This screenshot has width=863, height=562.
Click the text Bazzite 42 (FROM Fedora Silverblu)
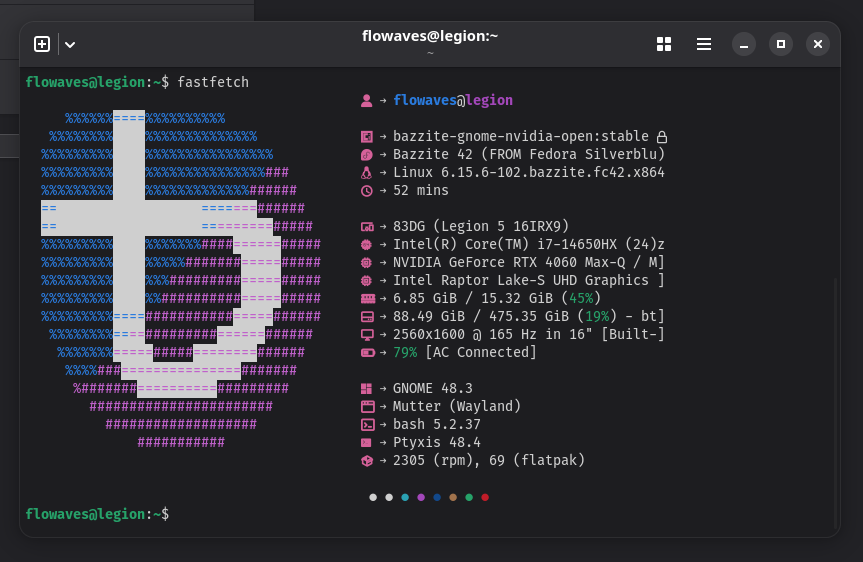point(529,155)
